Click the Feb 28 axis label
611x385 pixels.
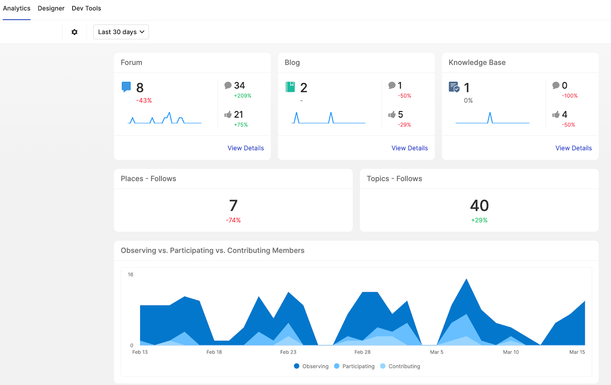coord(362,352)
